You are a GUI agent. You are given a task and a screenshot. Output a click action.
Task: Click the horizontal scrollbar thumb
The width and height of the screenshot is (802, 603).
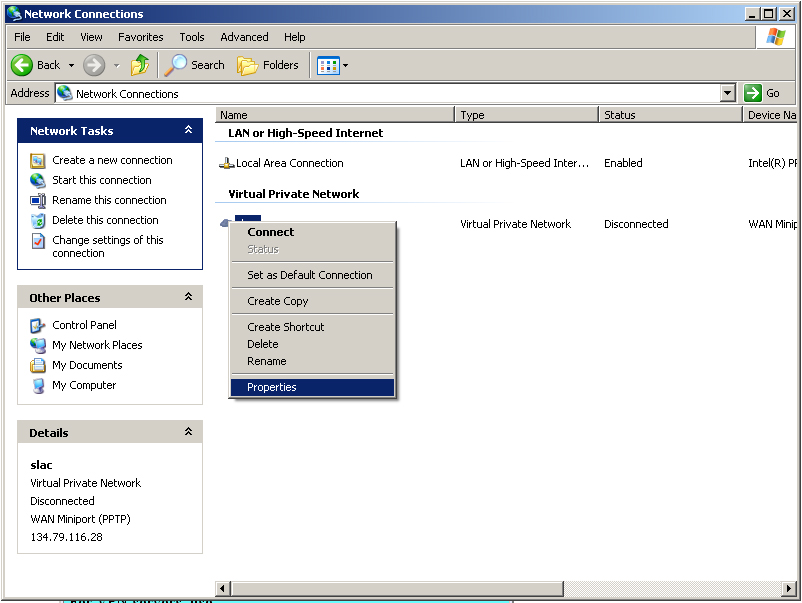click(397, 588)
